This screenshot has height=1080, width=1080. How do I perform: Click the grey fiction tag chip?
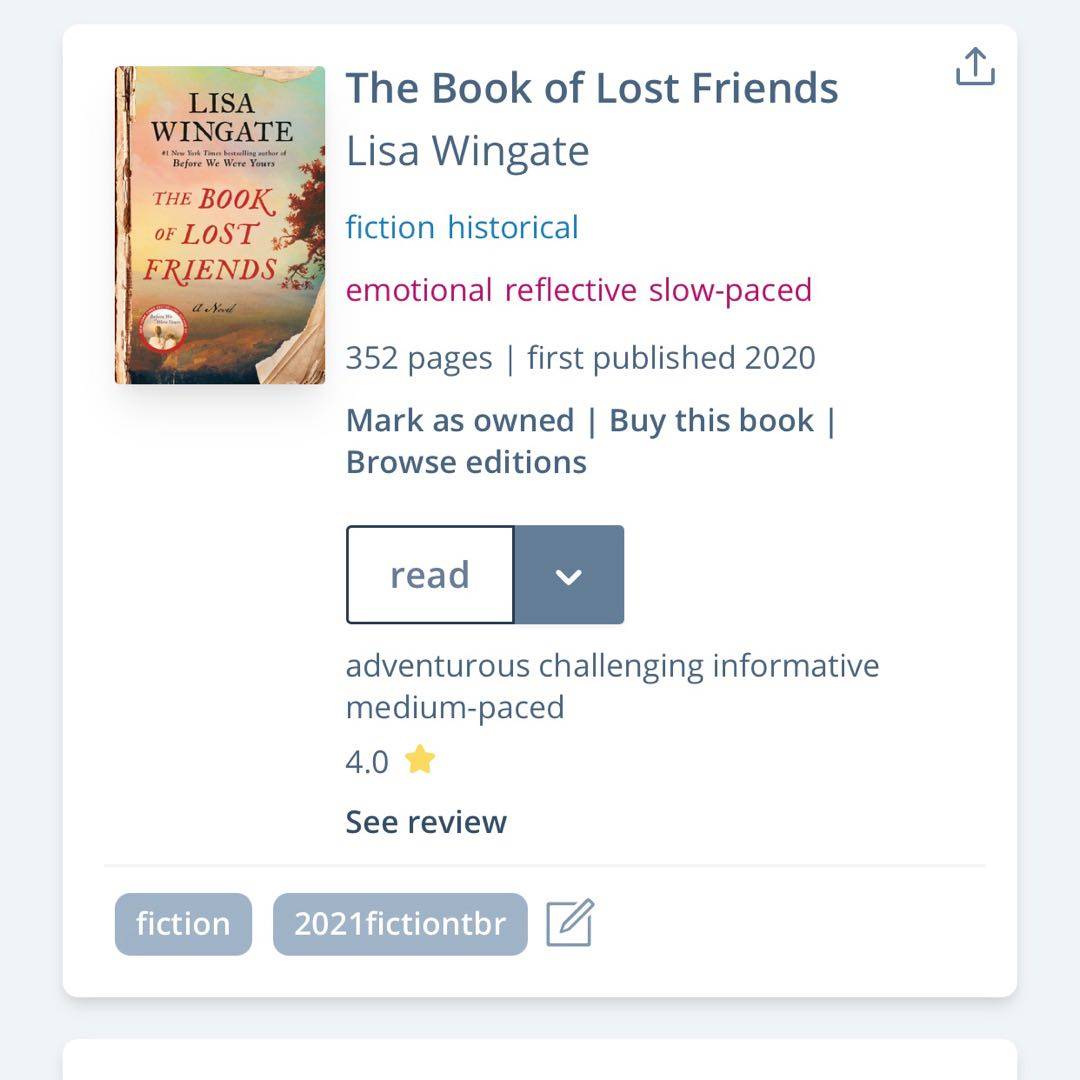183,924
